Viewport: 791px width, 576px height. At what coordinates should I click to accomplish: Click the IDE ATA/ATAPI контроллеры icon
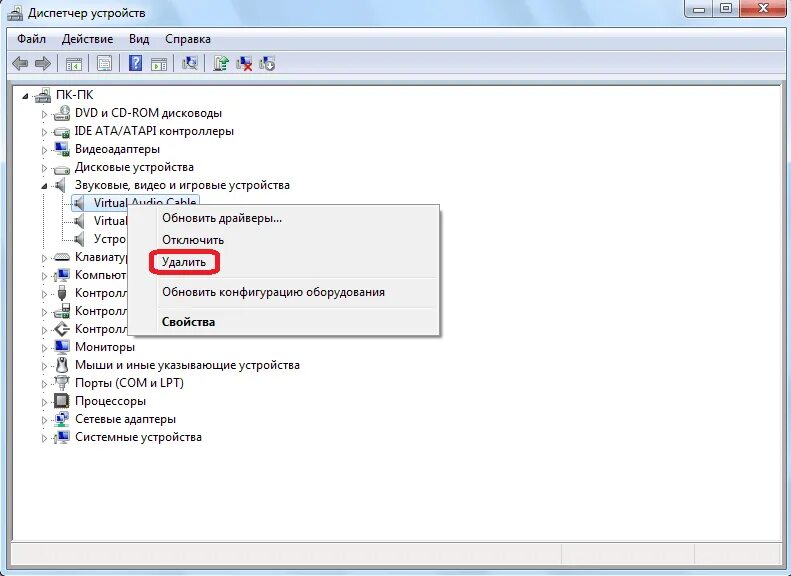coord(62,132)
